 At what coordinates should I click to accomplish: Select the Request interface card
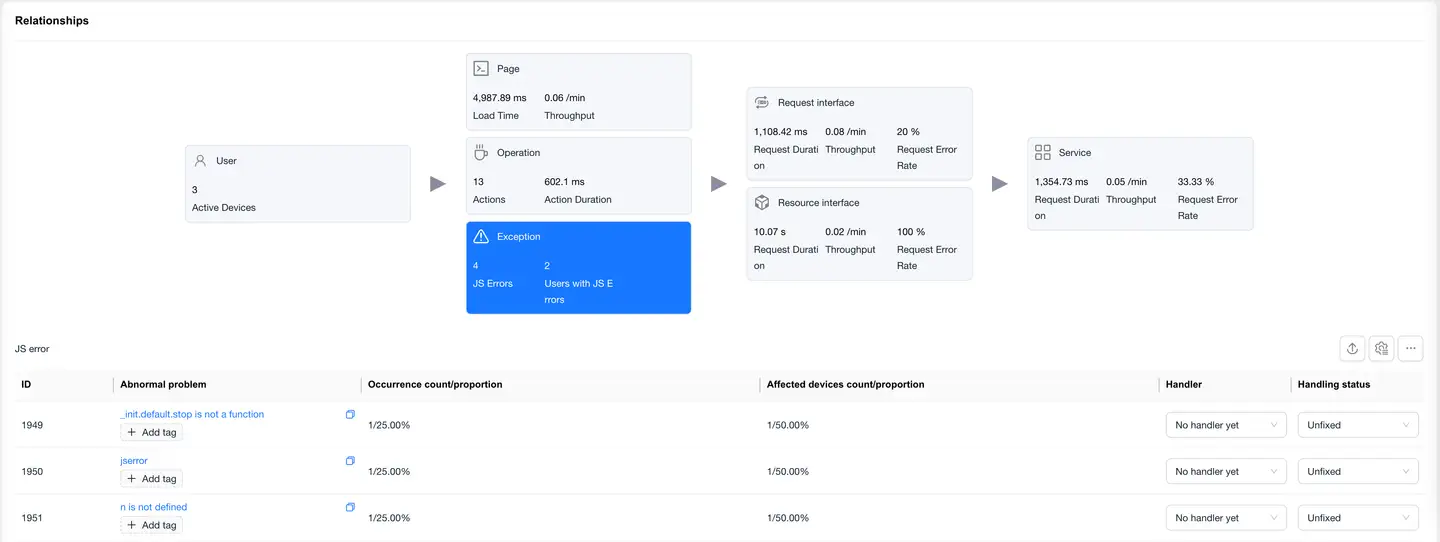click(x=859, y=133)
